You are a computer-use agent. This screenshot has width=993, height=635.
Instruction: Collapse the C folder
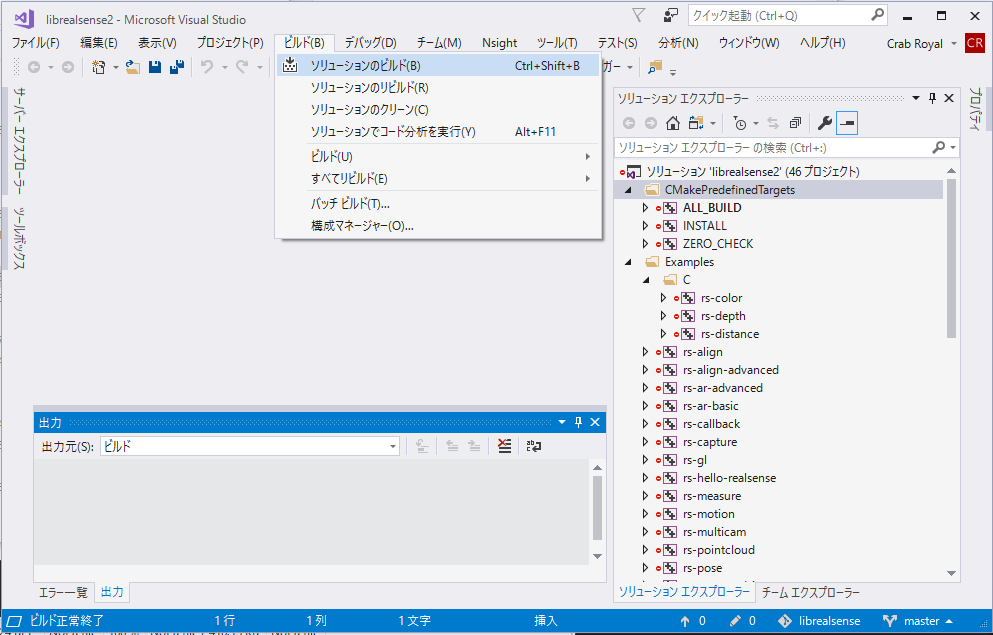(x=646, y=280)
